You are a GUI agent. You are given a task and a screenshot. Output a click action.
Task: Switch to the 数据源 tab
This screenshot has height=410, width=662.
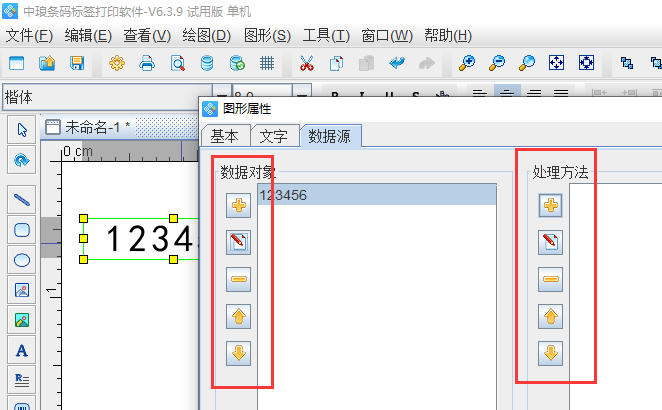point(330,136)
